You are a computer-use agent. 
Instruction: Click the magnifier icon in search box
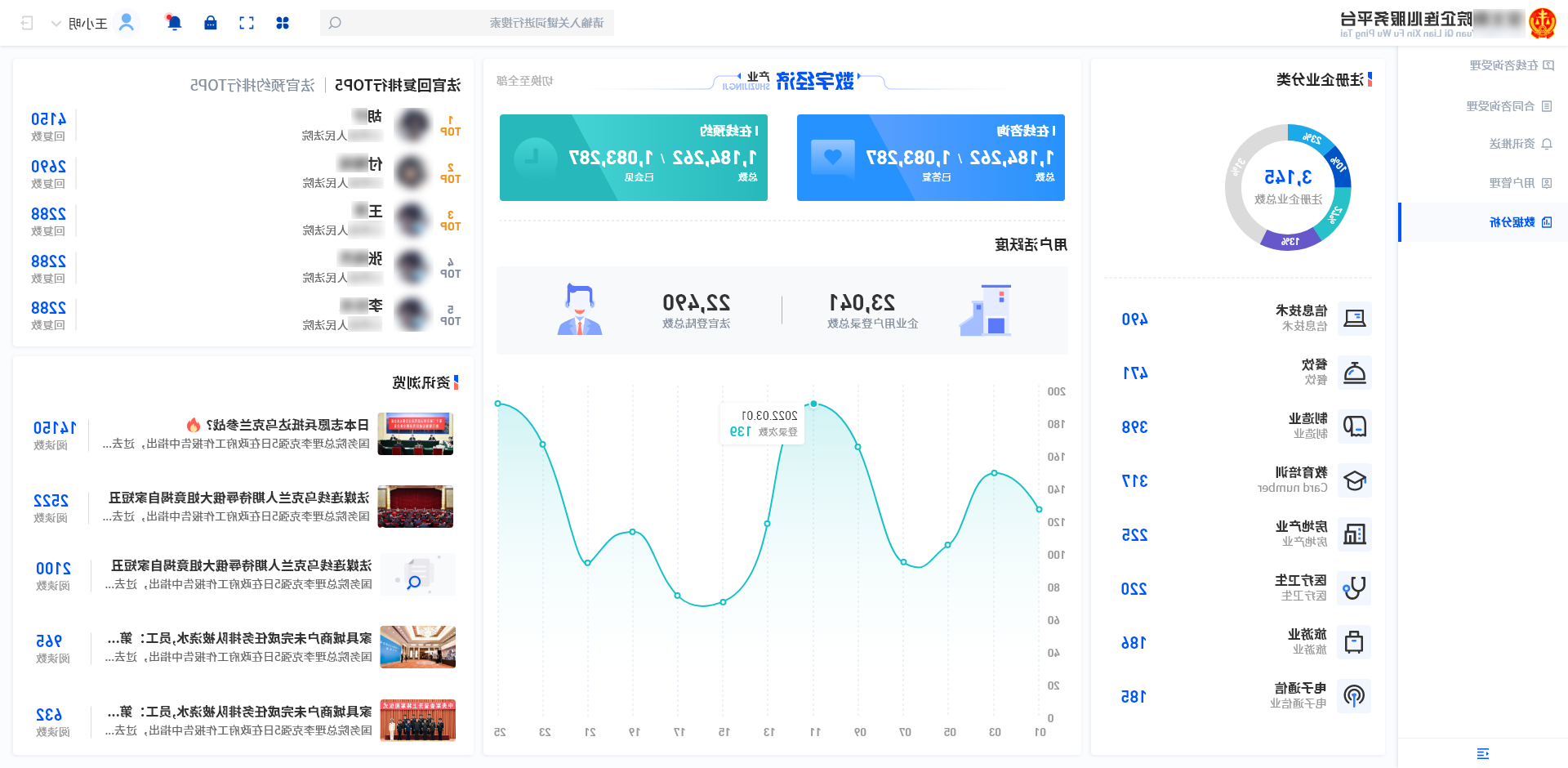pyautogui.click(x=335, y=23)
